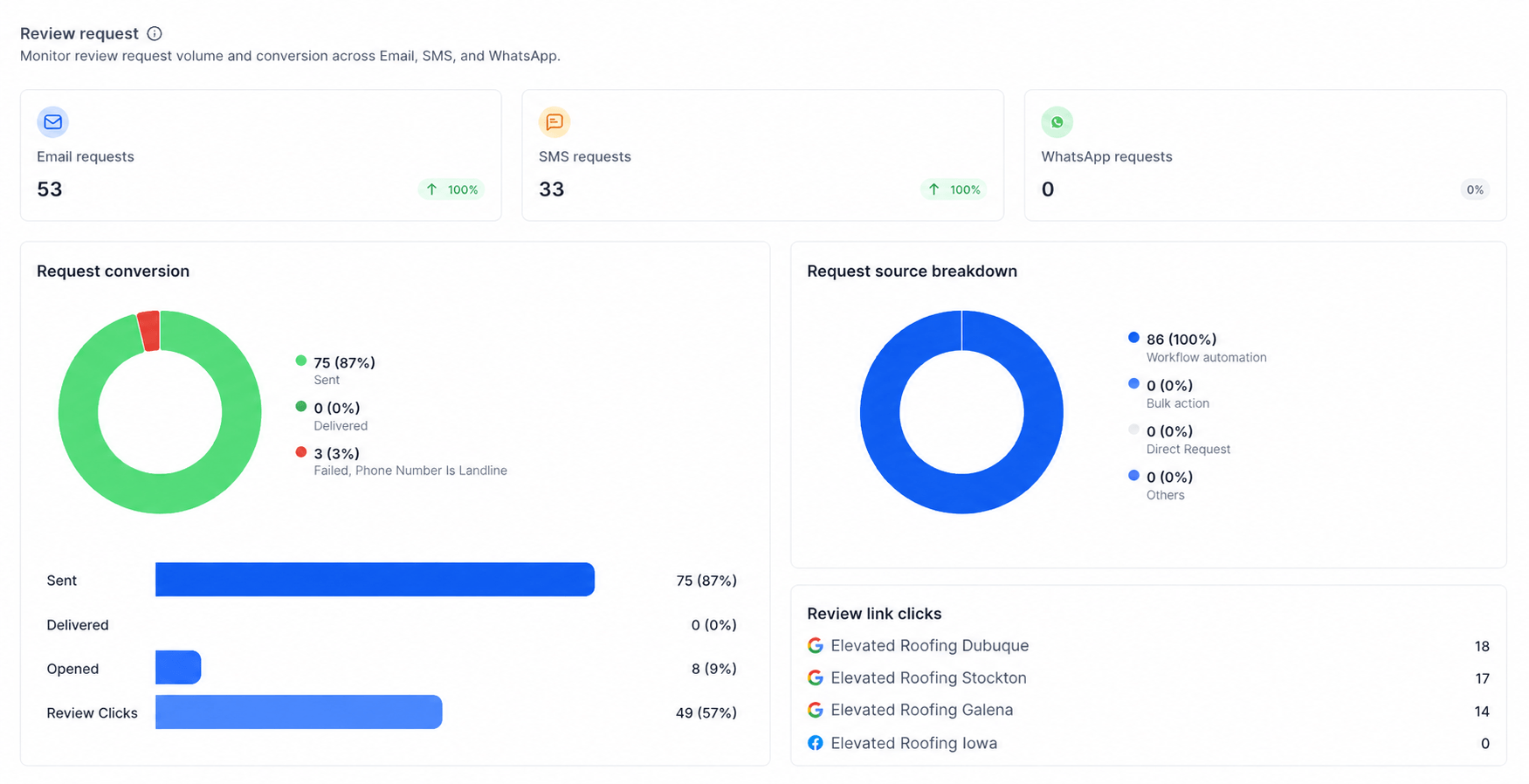Click the Galena click count 14

click(x=1482, y=711)
